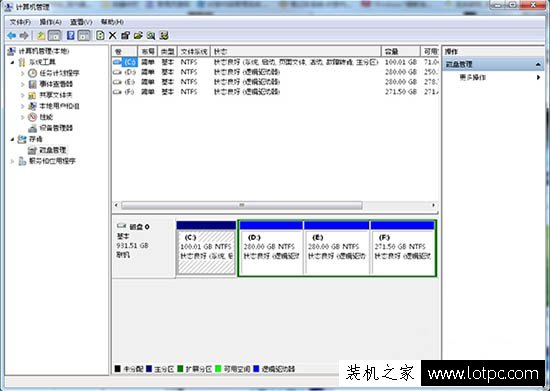Select the 计算机管理(本地) root node

[x=43, y=51]
